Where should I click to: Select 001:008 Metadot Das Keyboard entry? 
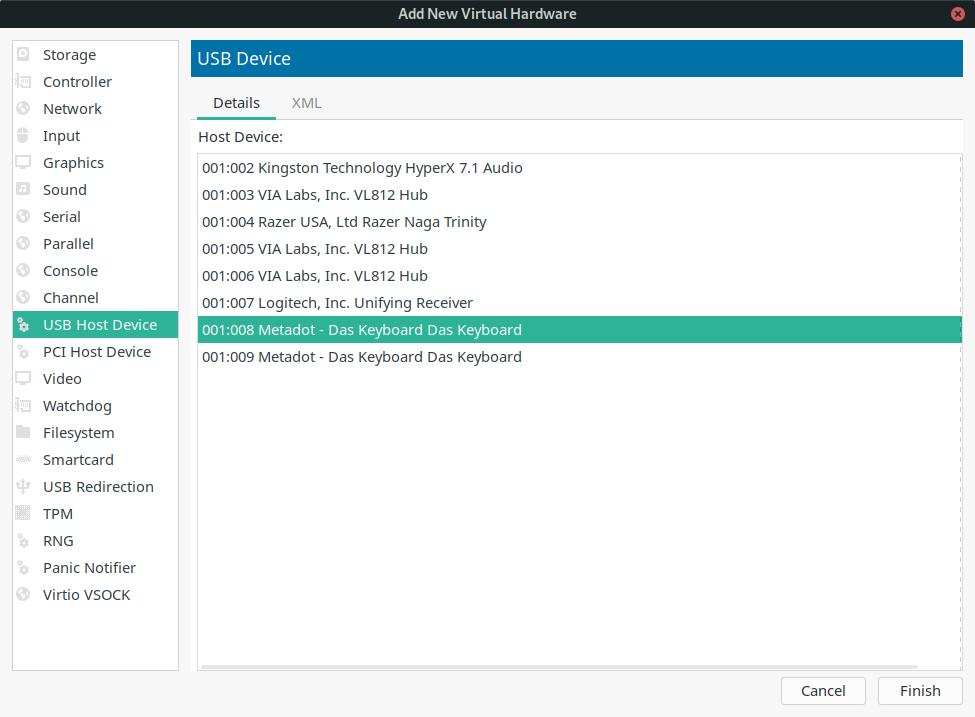(x=580, y=330)
